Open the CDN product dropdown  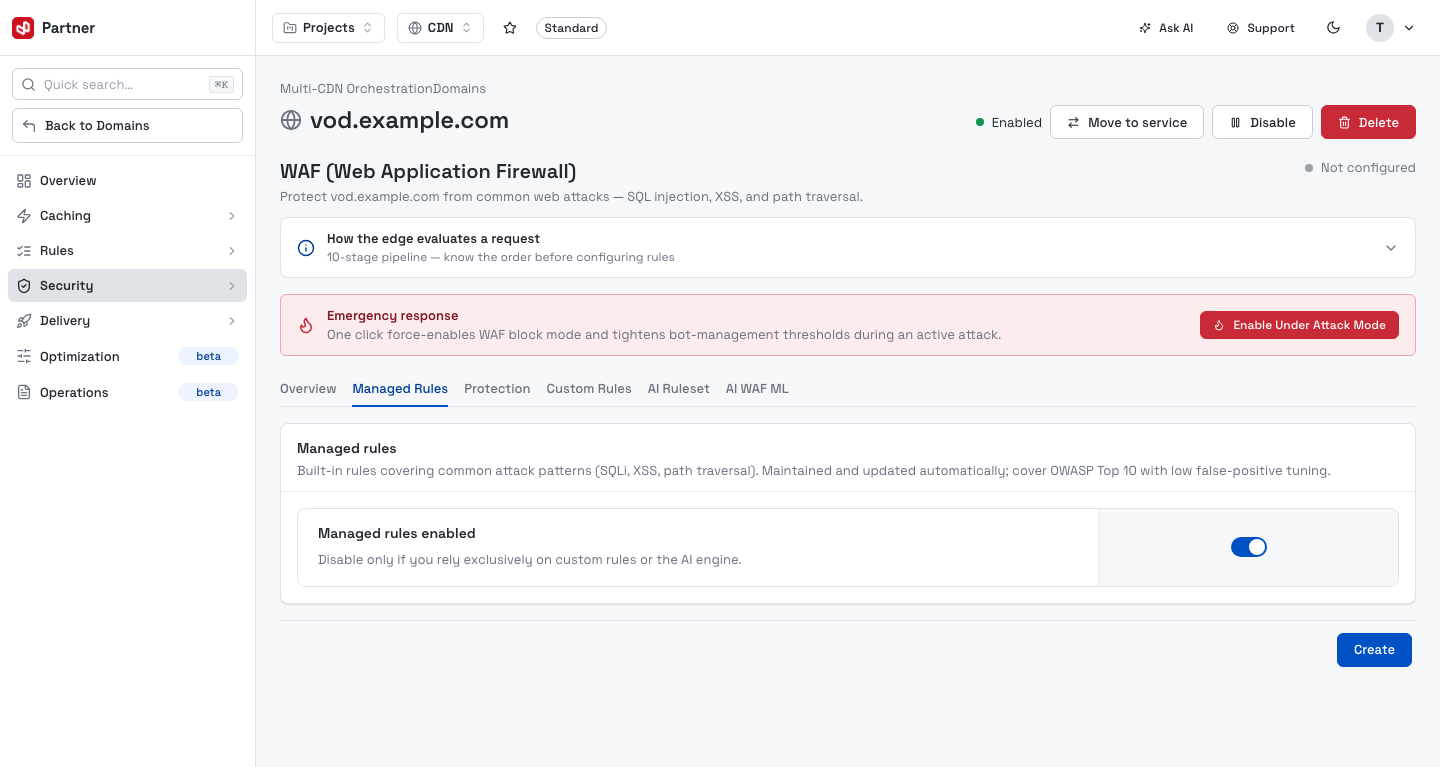click(x=440, y=28)
